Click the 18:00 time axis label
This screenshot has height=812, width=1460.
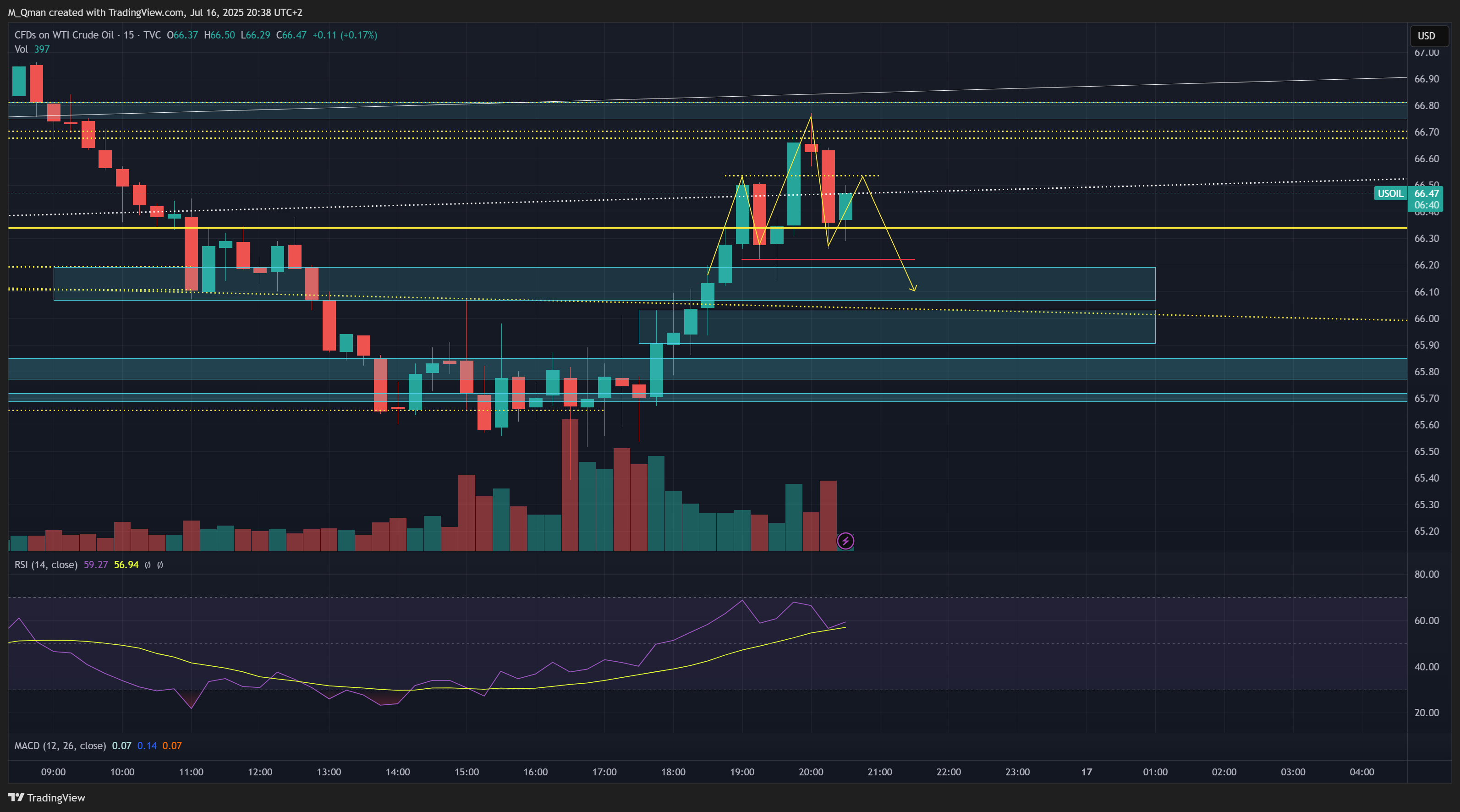pos(673,772)
